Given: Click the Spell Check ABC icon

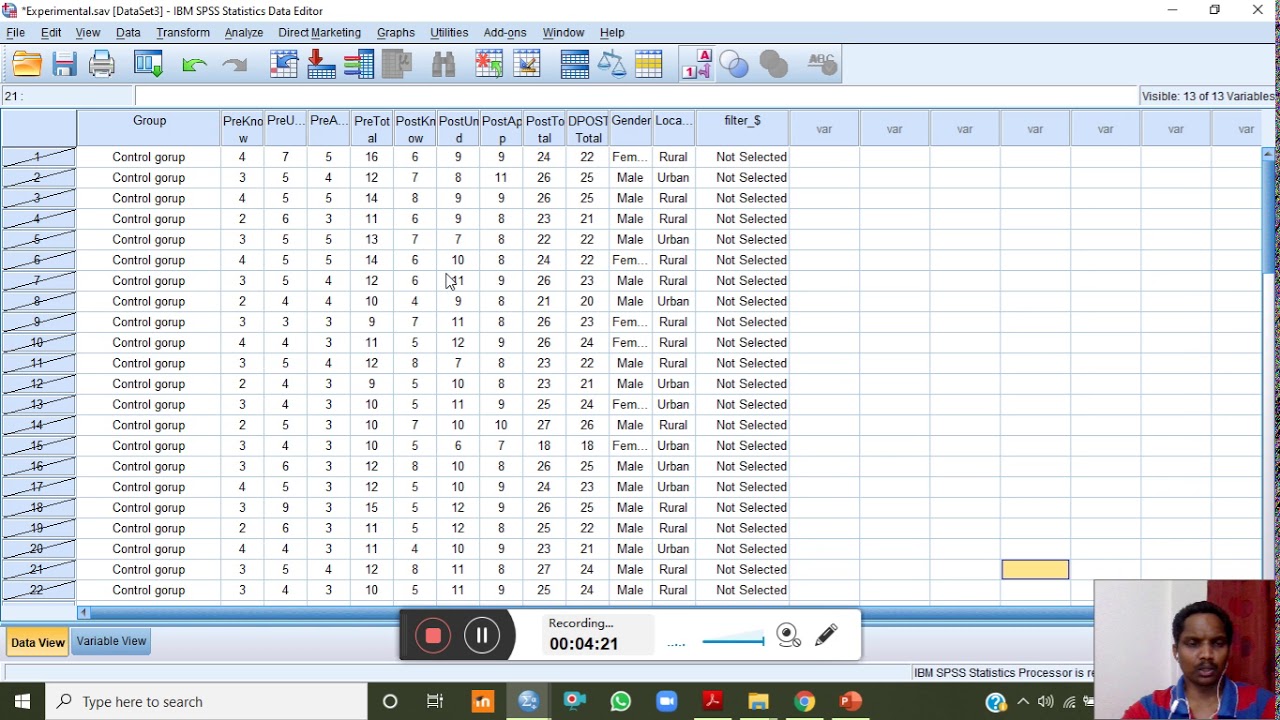Looking at the screenshot, I should tap(821, 65).
